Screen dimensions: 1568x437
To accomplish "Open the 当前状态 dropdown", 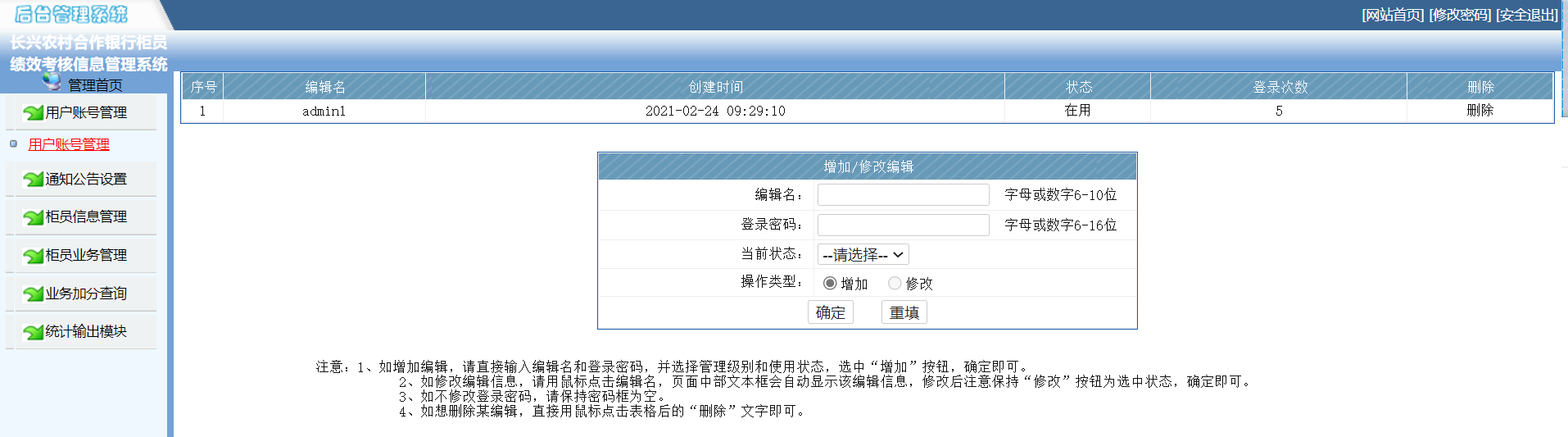I will [x=863, y=255].
